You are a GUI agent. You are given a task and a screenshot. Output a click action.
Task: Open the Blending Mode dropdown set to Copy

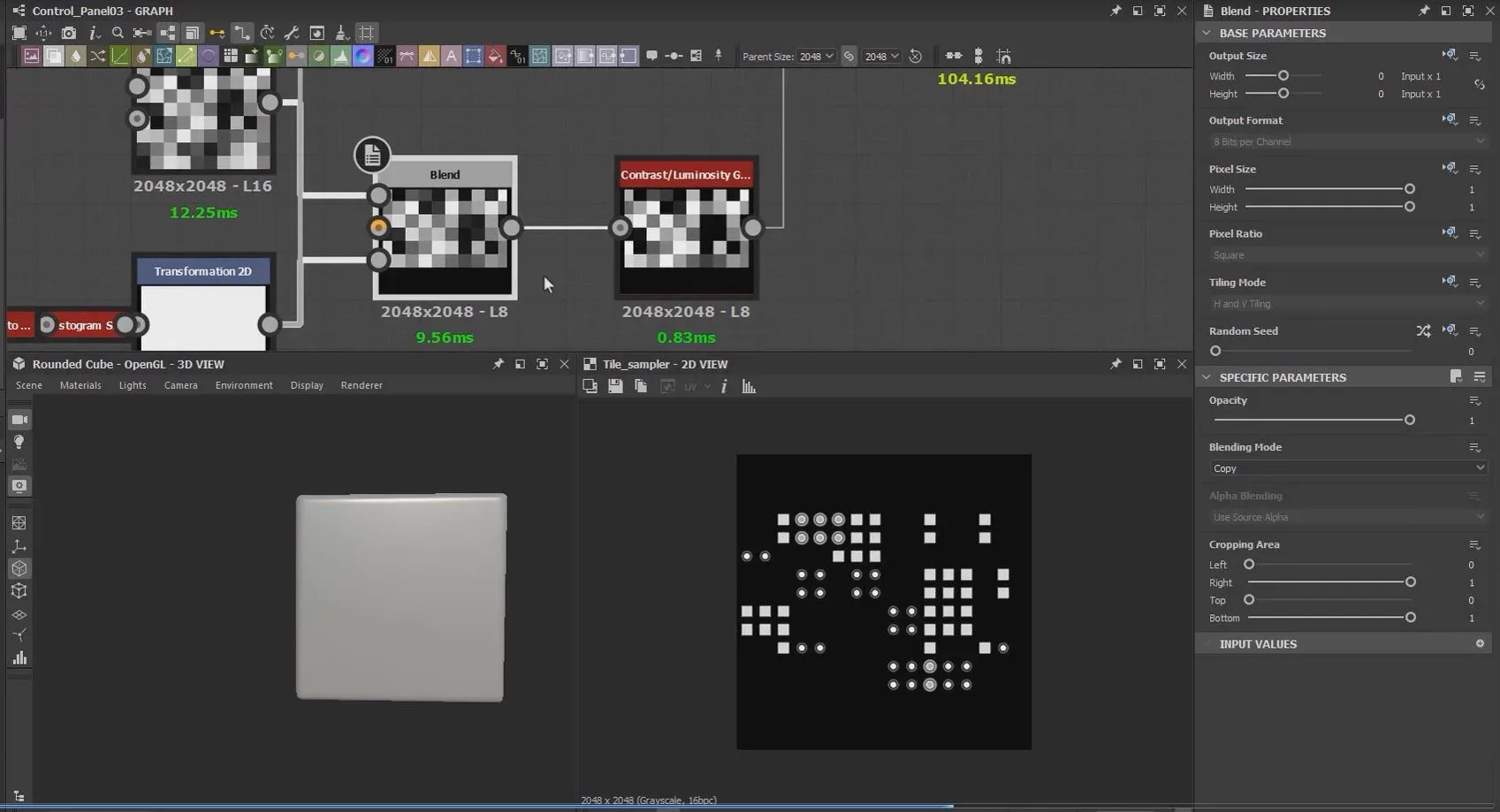pyautogui.click(x=1347, y=468)
